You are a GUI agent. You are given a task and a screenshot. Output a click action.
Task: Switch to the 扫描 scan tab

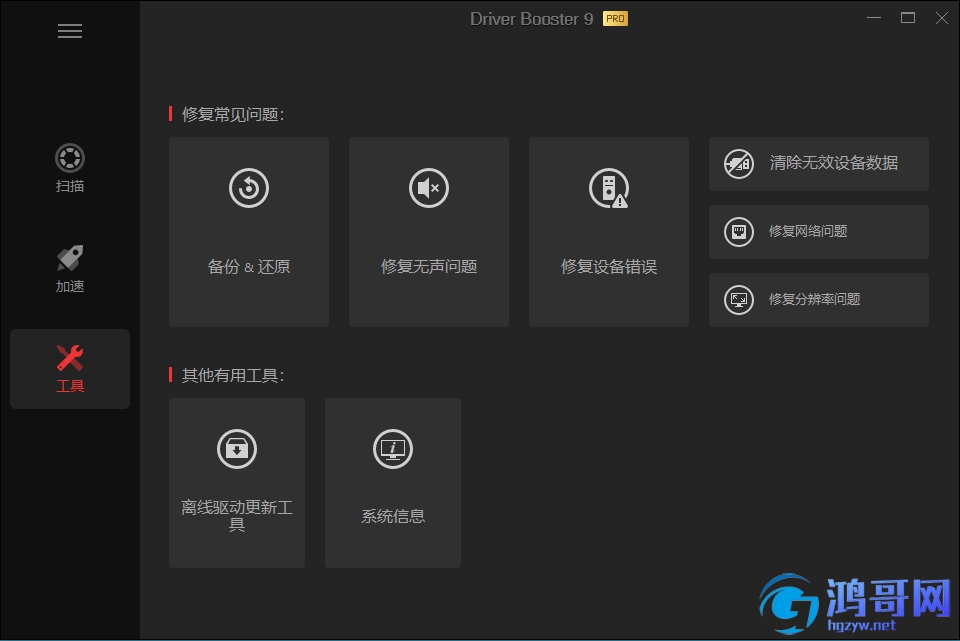pyautogui.click(x=70, y=168)
